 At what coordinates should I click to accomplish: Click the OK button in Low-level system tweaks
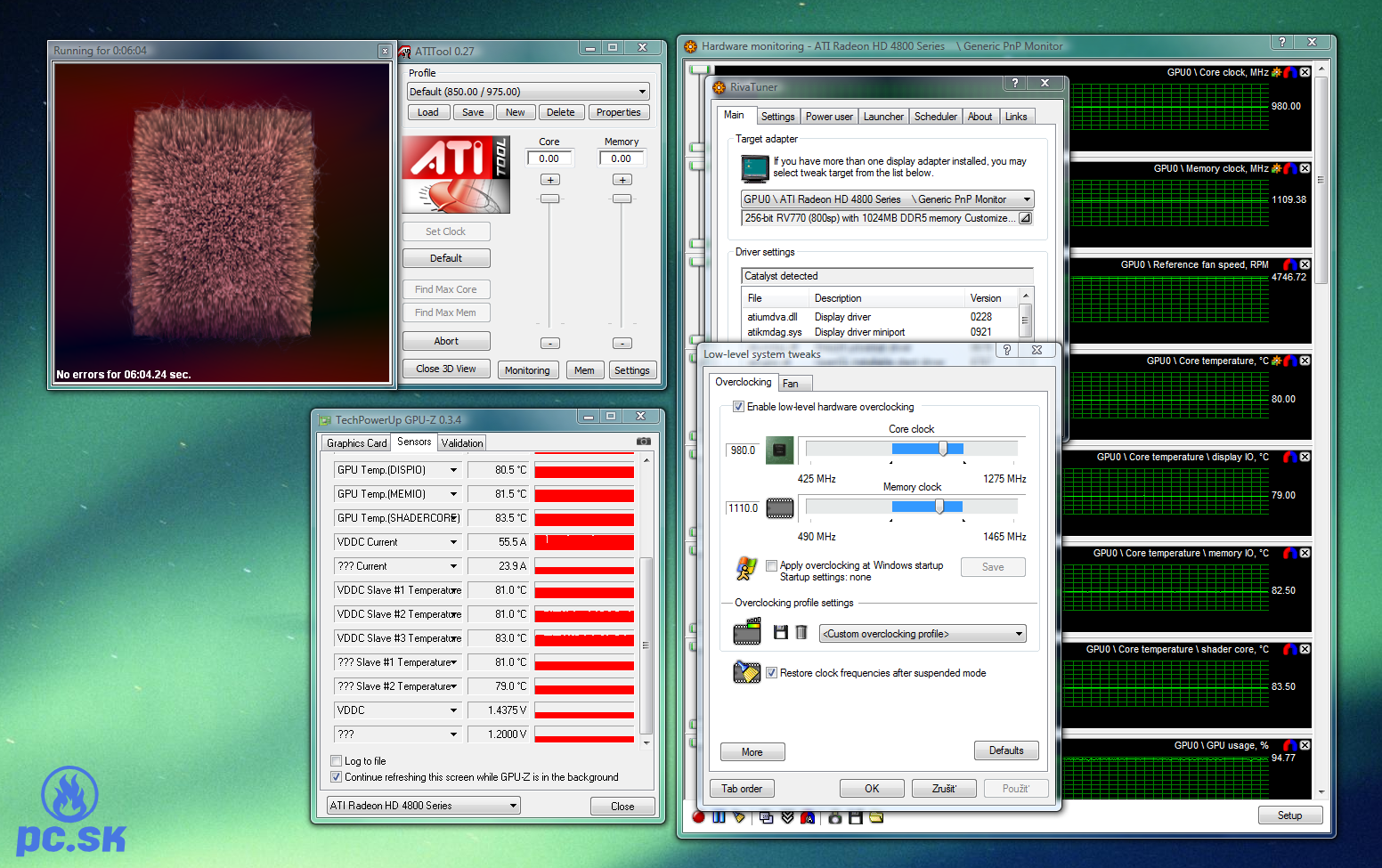click(872, 789)
